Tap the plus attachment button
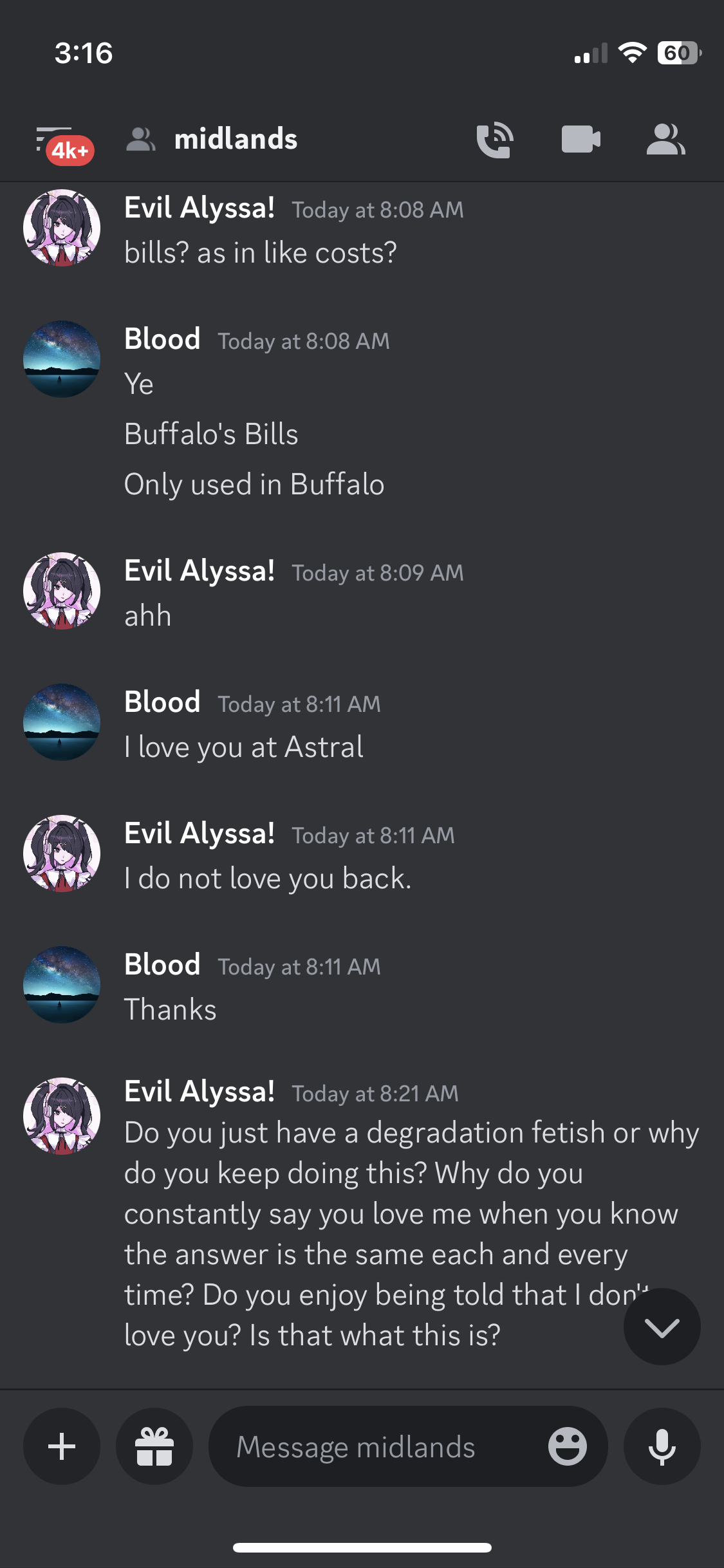The height and width of the screenshot is (1568, 724). point(62,1446)
